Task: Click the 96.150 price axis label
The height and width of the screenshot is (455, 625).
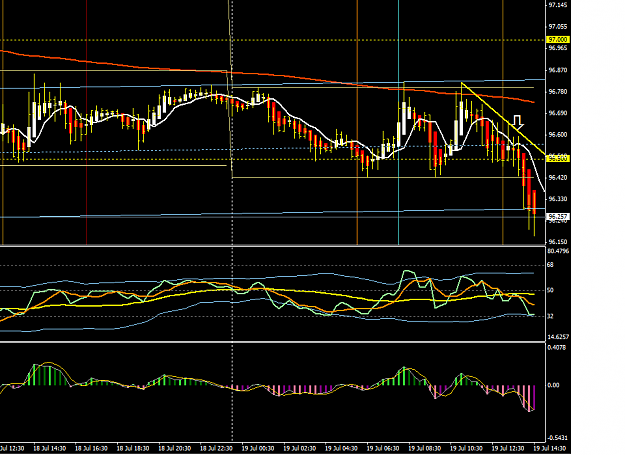Action: point(558,241)
